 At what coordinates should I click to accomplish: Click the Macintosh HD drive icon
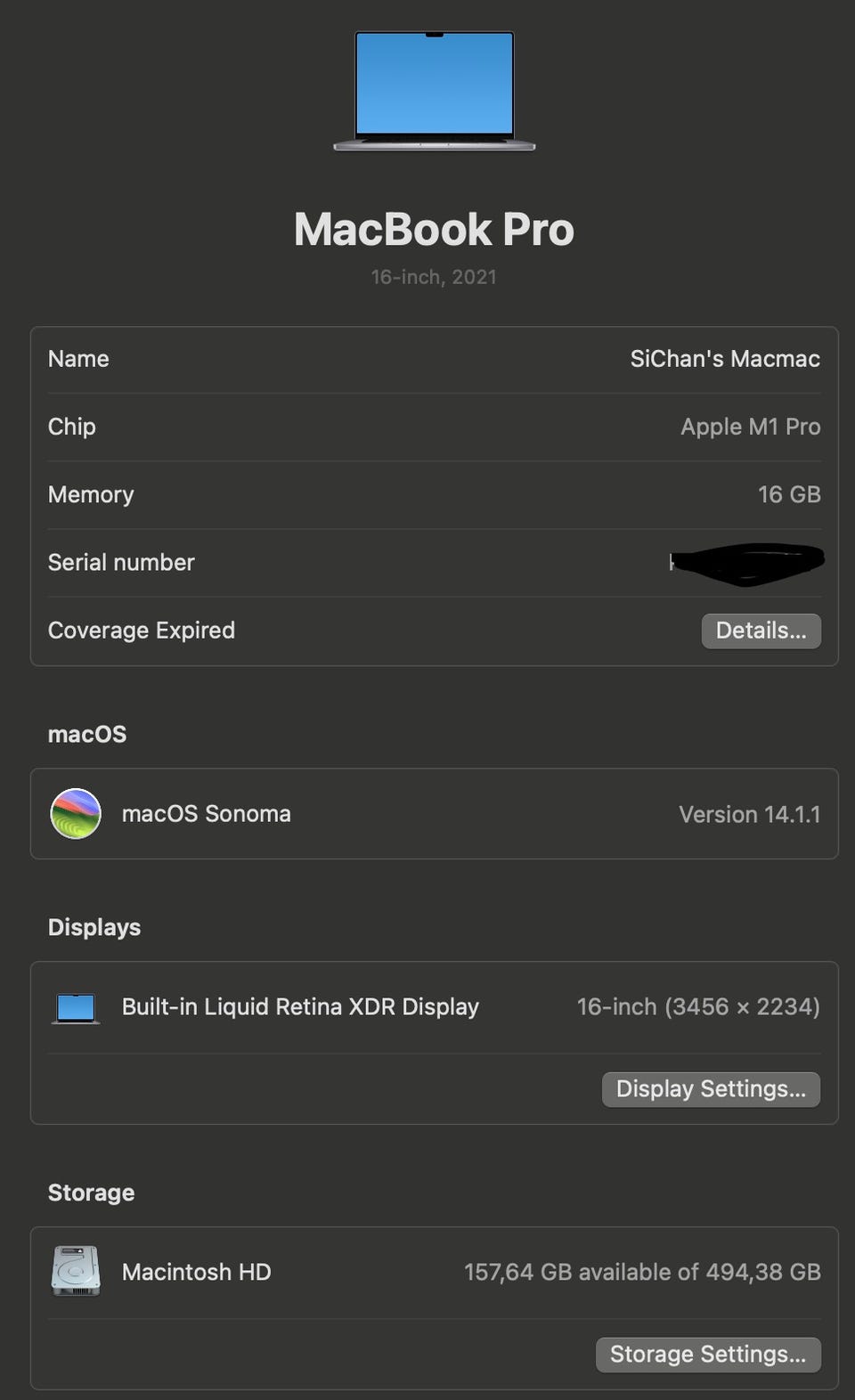(x=76, y=1271)
